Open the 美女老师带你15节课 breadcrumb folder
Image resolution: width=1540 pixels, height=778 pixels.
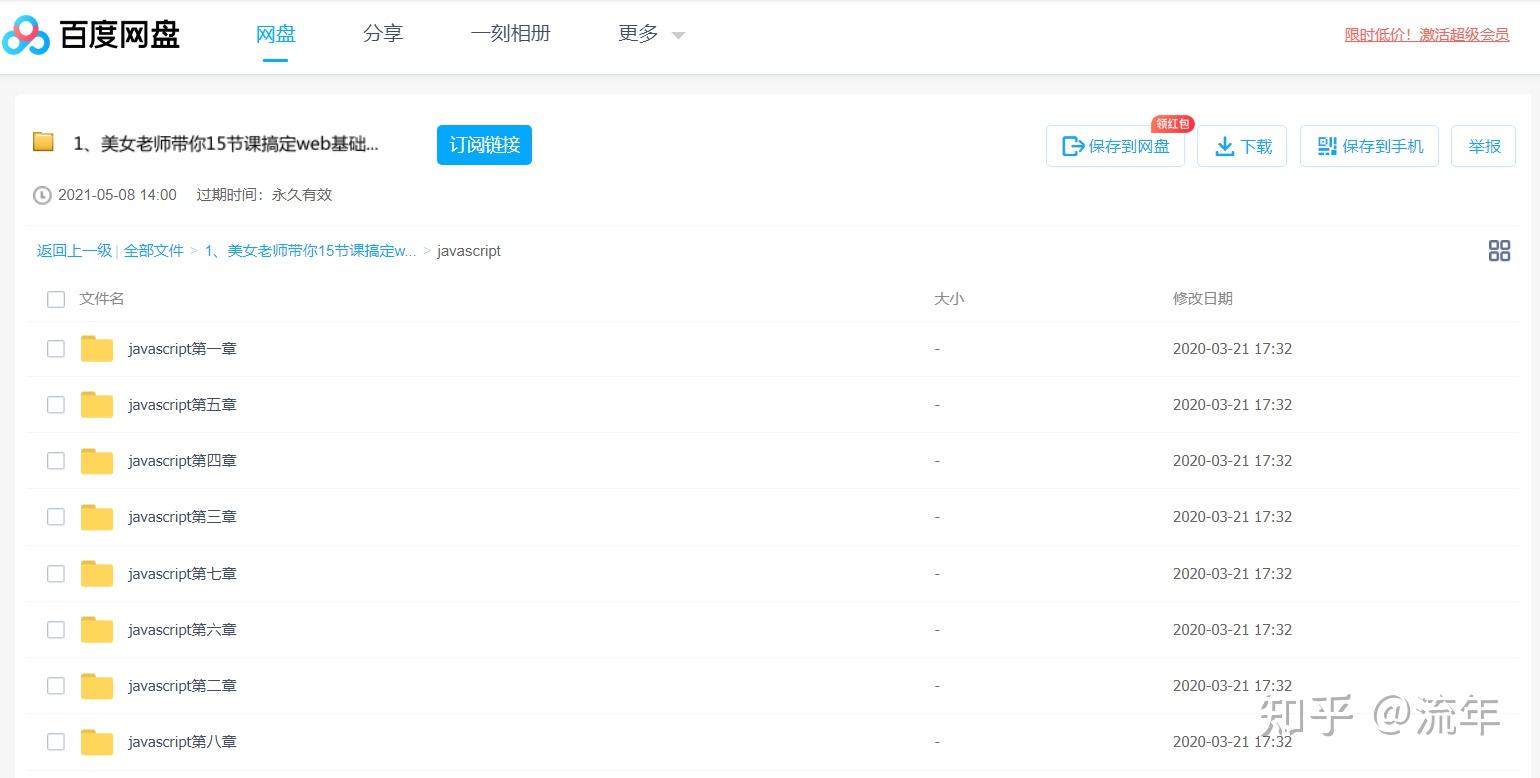point(310,251)
